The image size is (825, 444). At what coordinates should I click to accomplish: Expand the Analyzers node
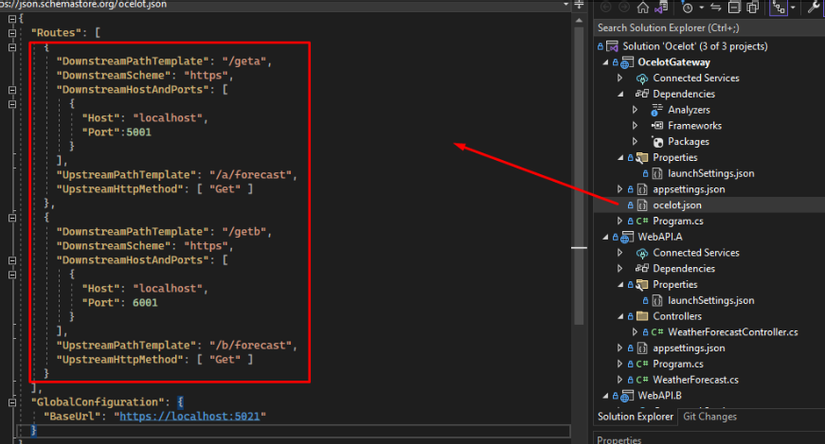[635, 110]
